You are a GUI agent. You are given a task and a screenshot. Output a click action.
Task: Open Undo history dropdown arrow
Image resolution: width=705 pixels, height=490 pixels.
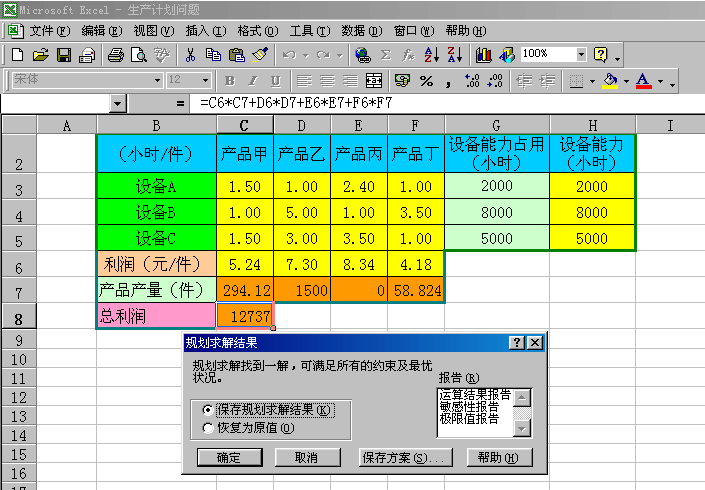(x=306, y=55)
